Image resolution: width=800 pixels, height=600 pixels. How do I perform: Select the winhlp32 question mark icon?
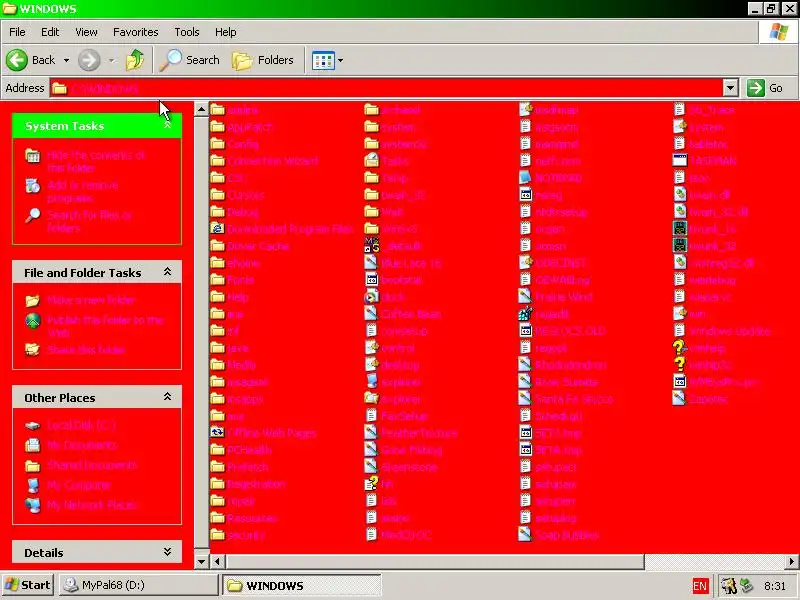680,365
